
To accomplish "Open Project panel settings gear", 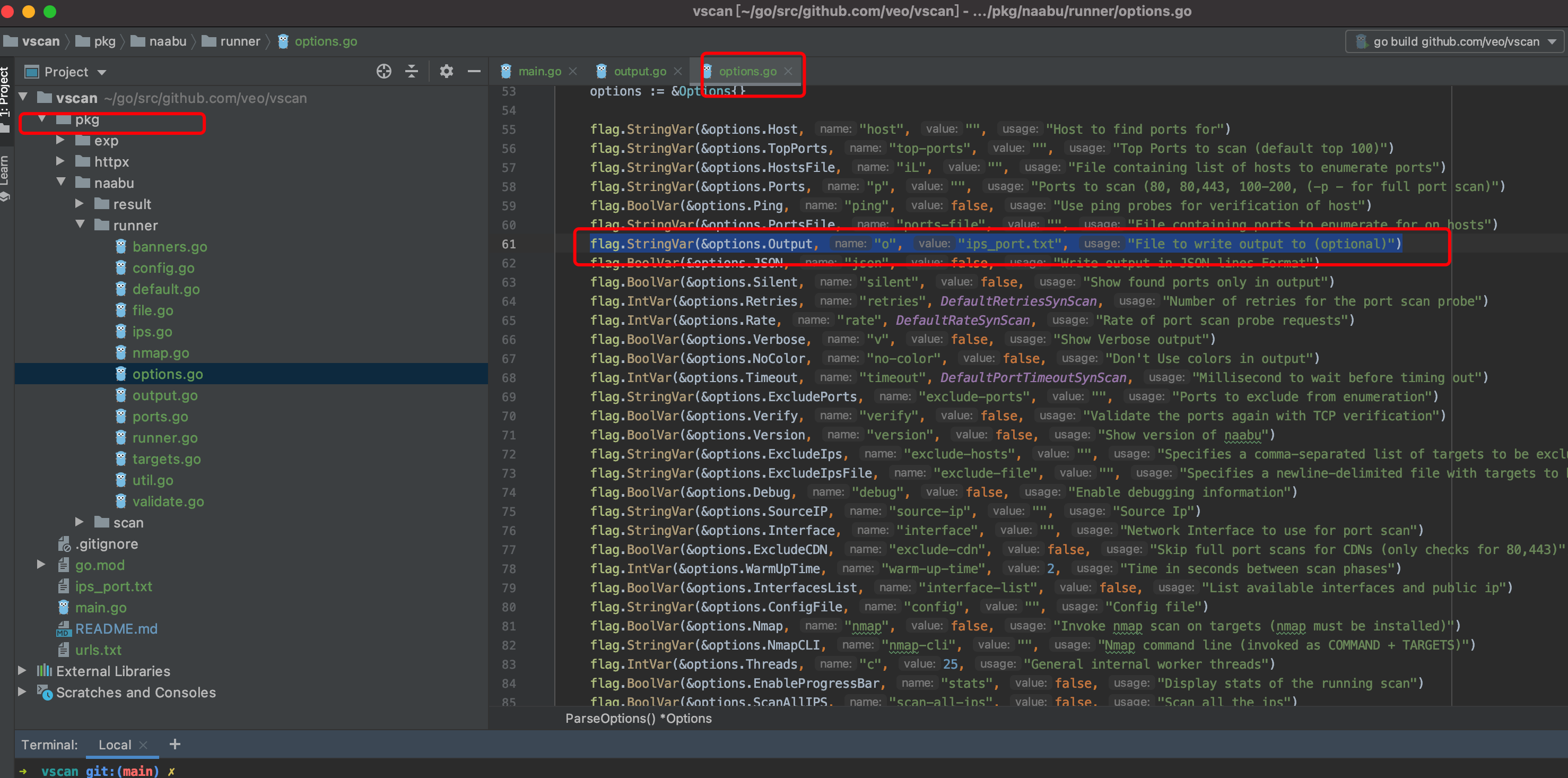I will [x=446, y=71].
